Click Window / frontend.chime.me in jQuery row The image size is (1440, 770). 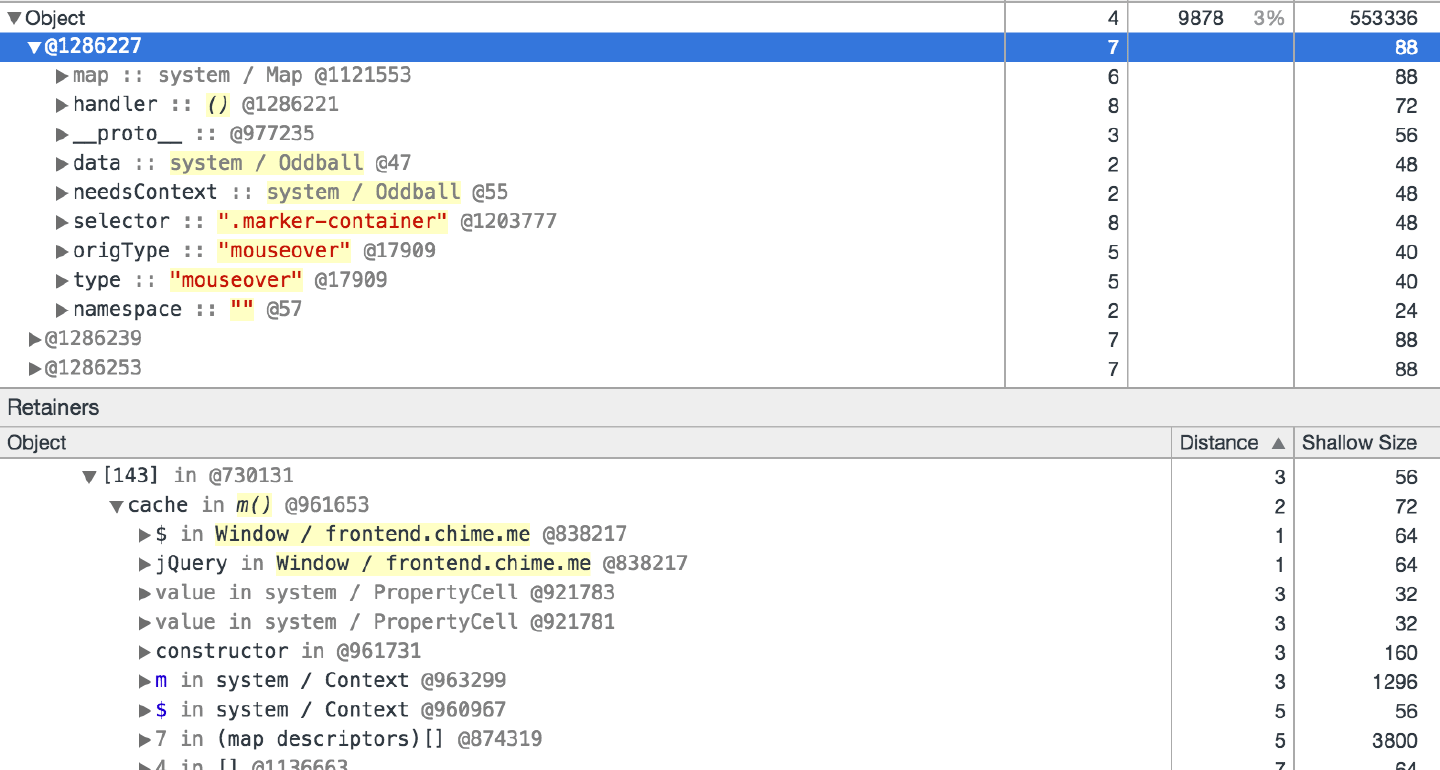(x=434, y=564)
